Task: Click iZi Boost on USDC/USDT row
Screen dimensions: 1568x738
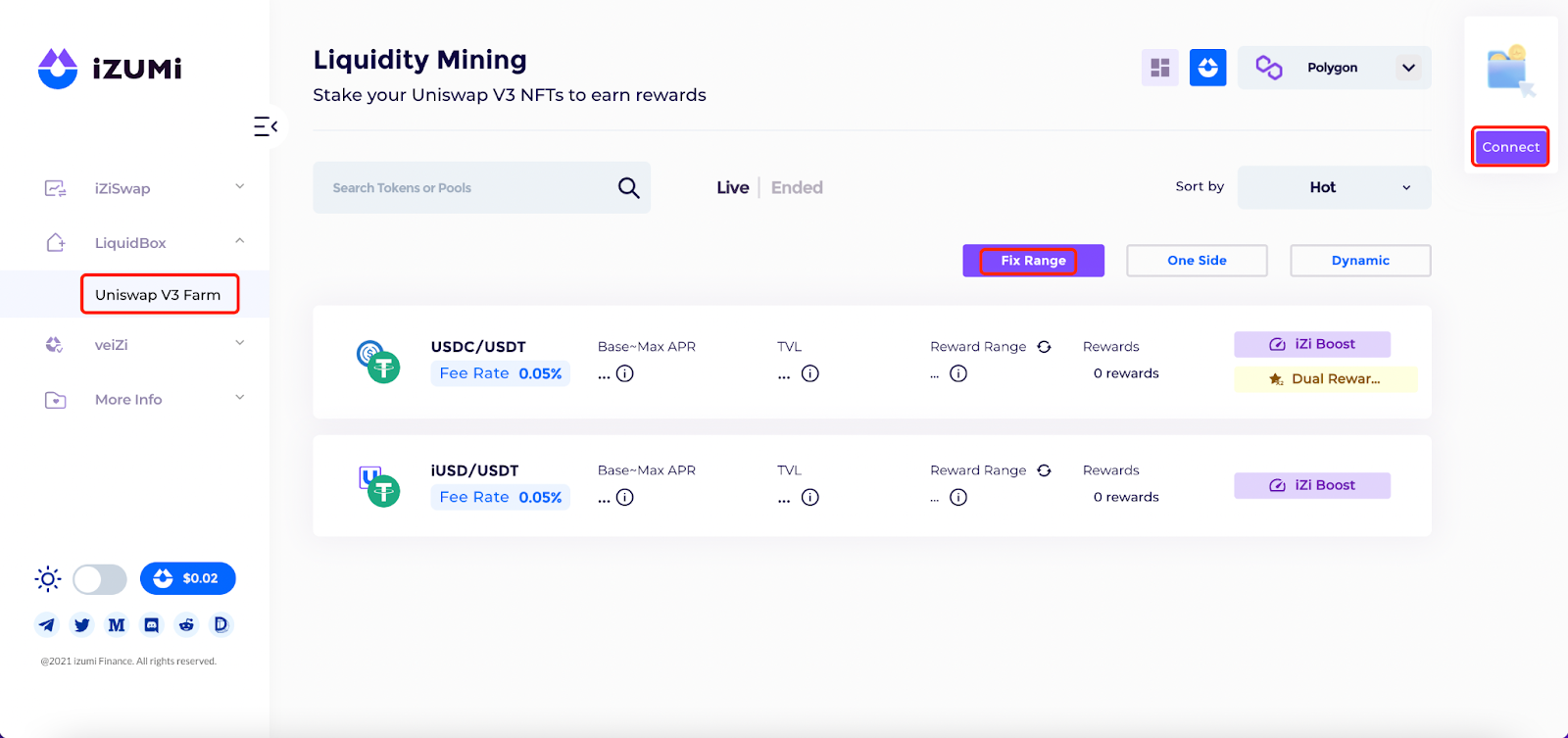Action: click(1312, 344)
